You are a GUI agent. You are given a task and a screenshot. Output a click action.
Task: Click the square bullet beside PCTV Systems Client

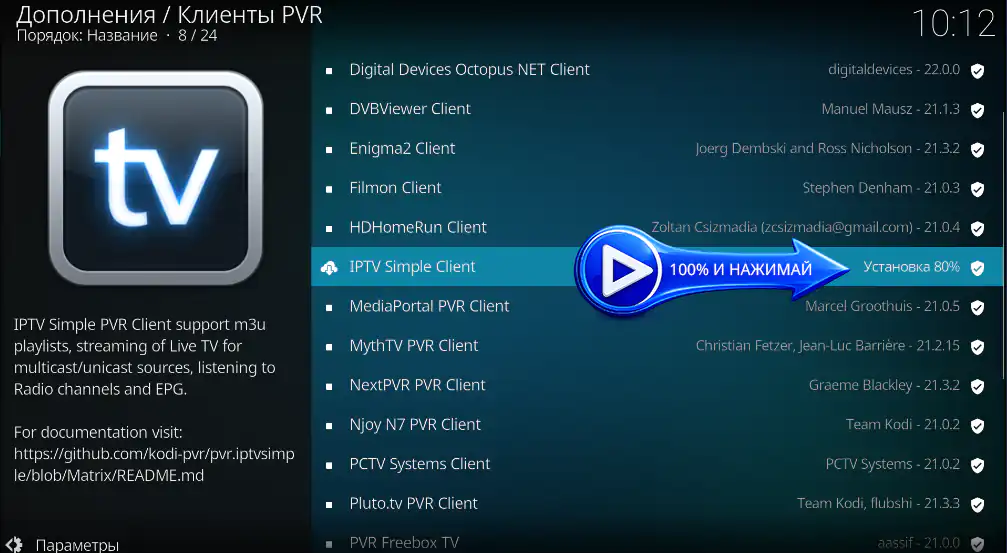coord(329,466)
